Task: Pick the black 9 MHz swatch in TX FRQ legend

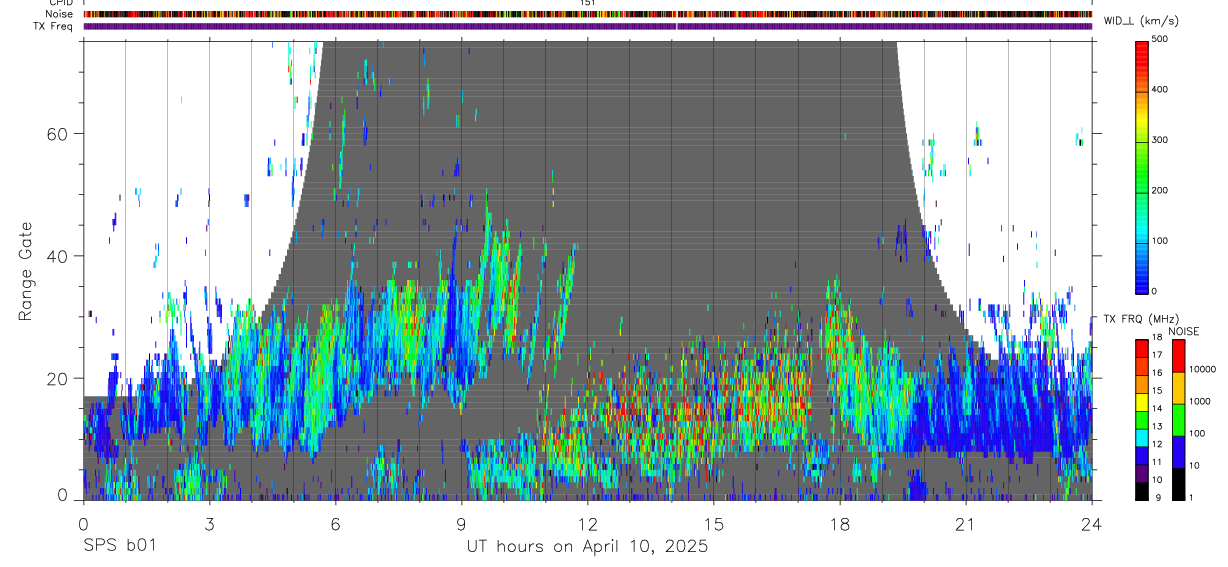Action: tap(1141, 491)
